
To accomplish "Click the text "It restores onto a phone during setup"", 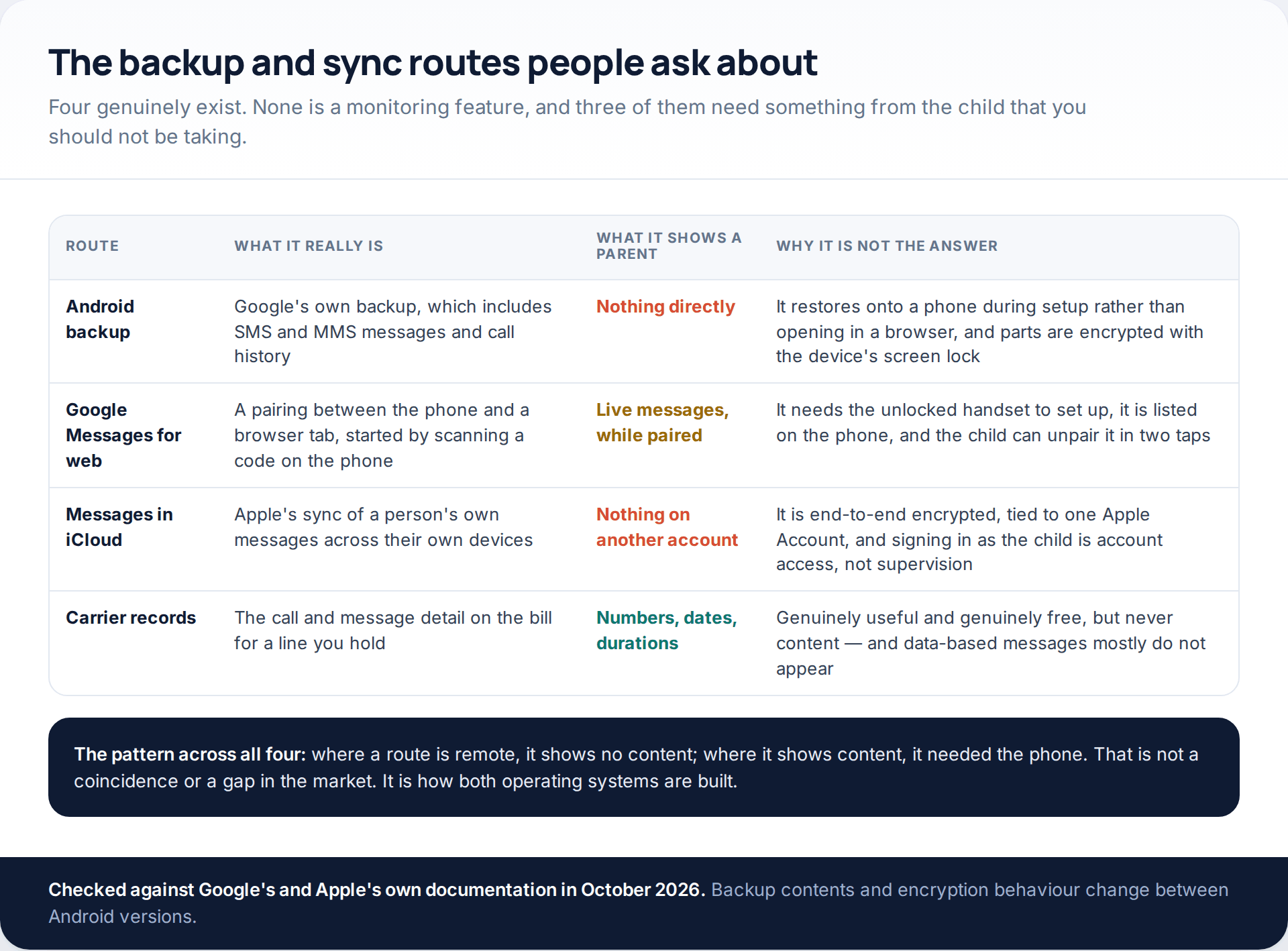I will pos(989,331).
